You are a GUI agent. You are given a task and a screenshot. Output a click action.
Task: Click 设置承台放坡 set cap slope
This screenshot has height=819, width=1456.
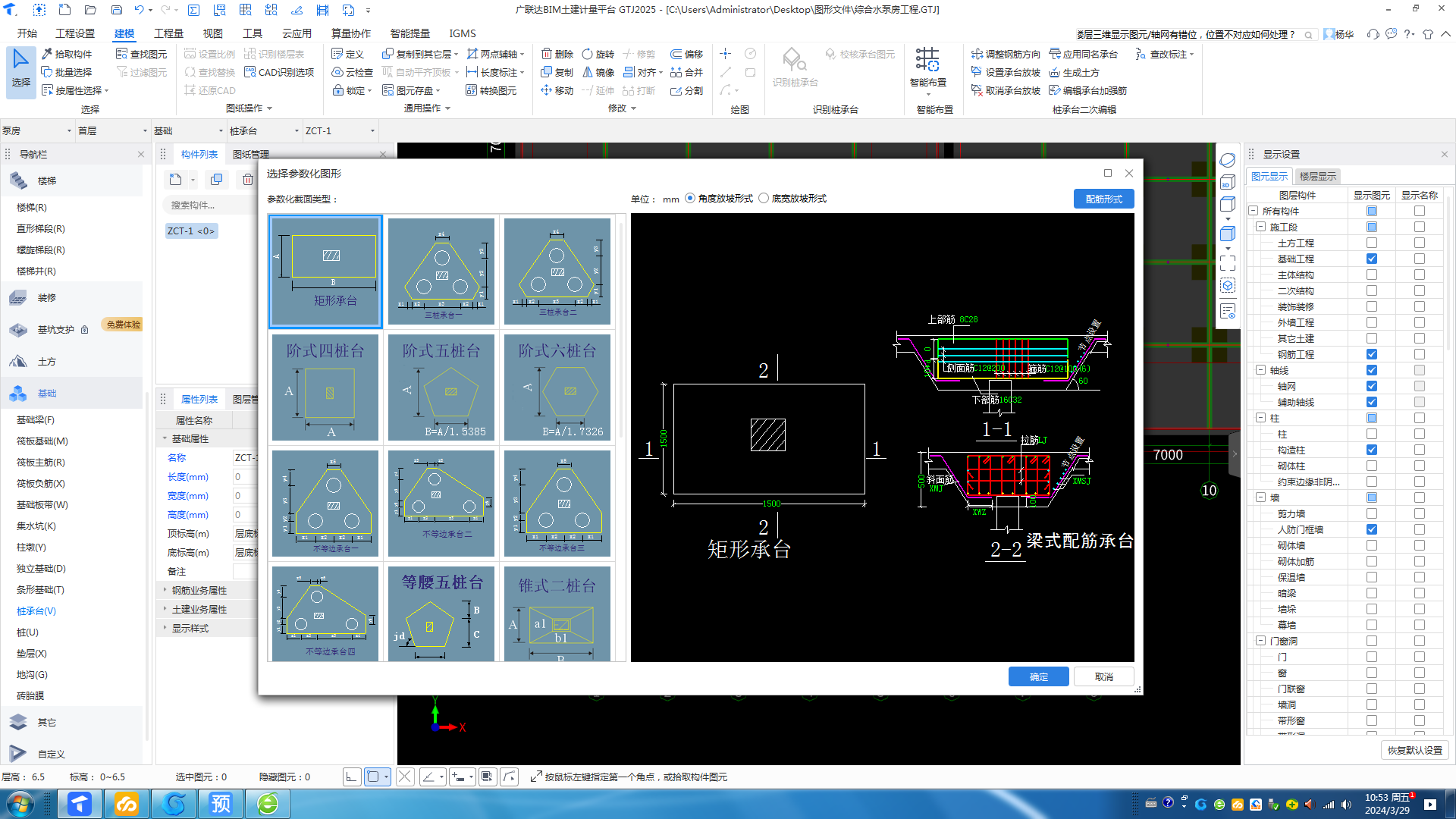(1006, 72)
